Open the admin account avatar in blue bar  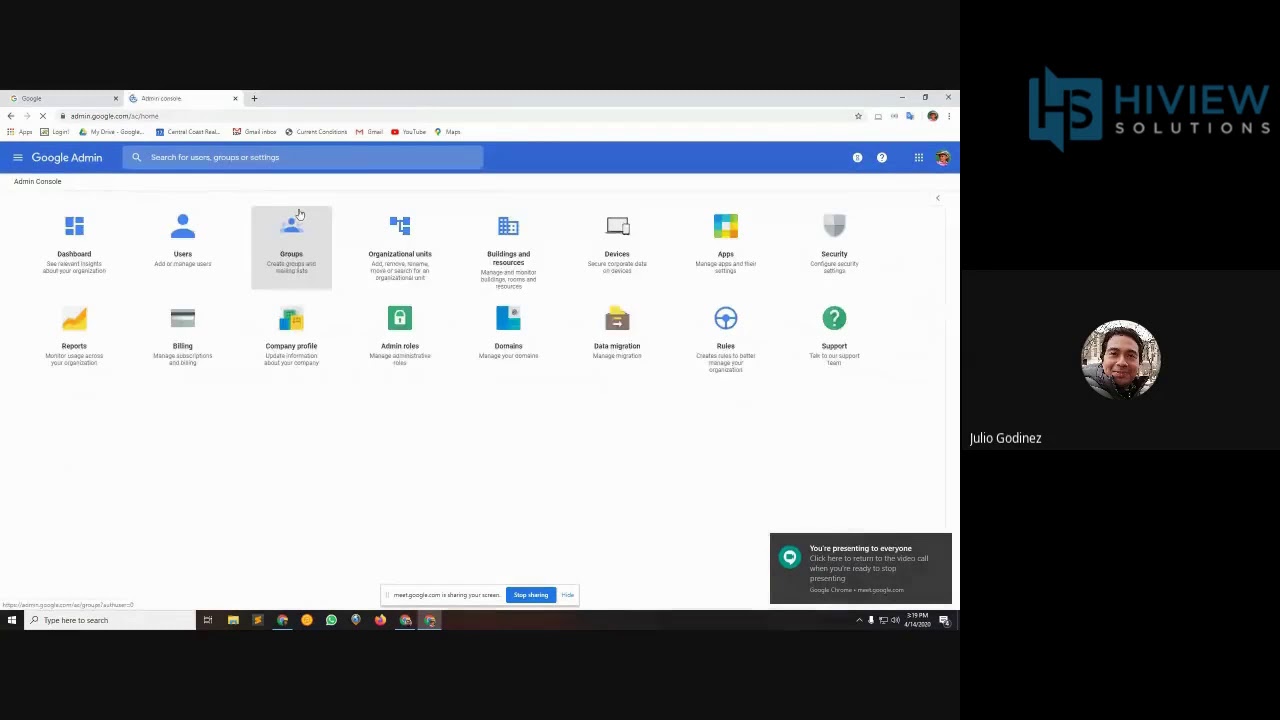[943, 157]
